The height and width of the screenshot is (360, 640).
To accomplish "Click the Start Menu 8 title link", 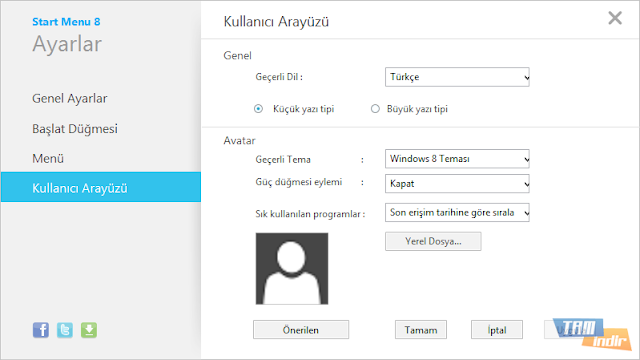I will tap(66, 22).
